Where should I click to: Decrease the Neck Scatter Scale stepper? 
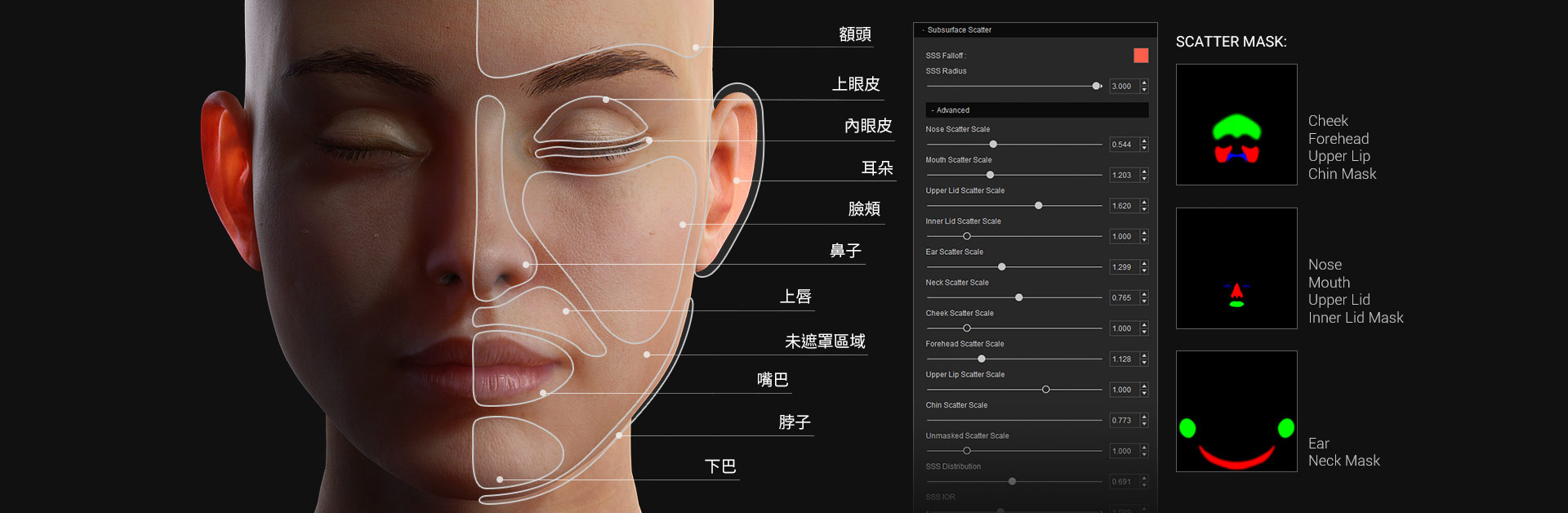[x=1144, y=301]
